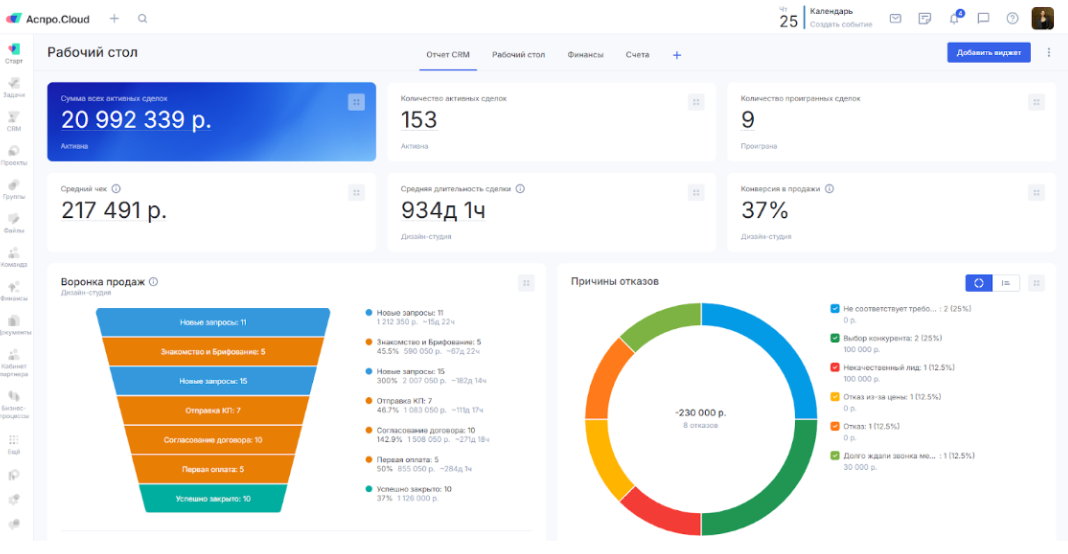1068x554 pixels.
Task: Add a new dashboard tab with plus
Action: click(676, 55)
